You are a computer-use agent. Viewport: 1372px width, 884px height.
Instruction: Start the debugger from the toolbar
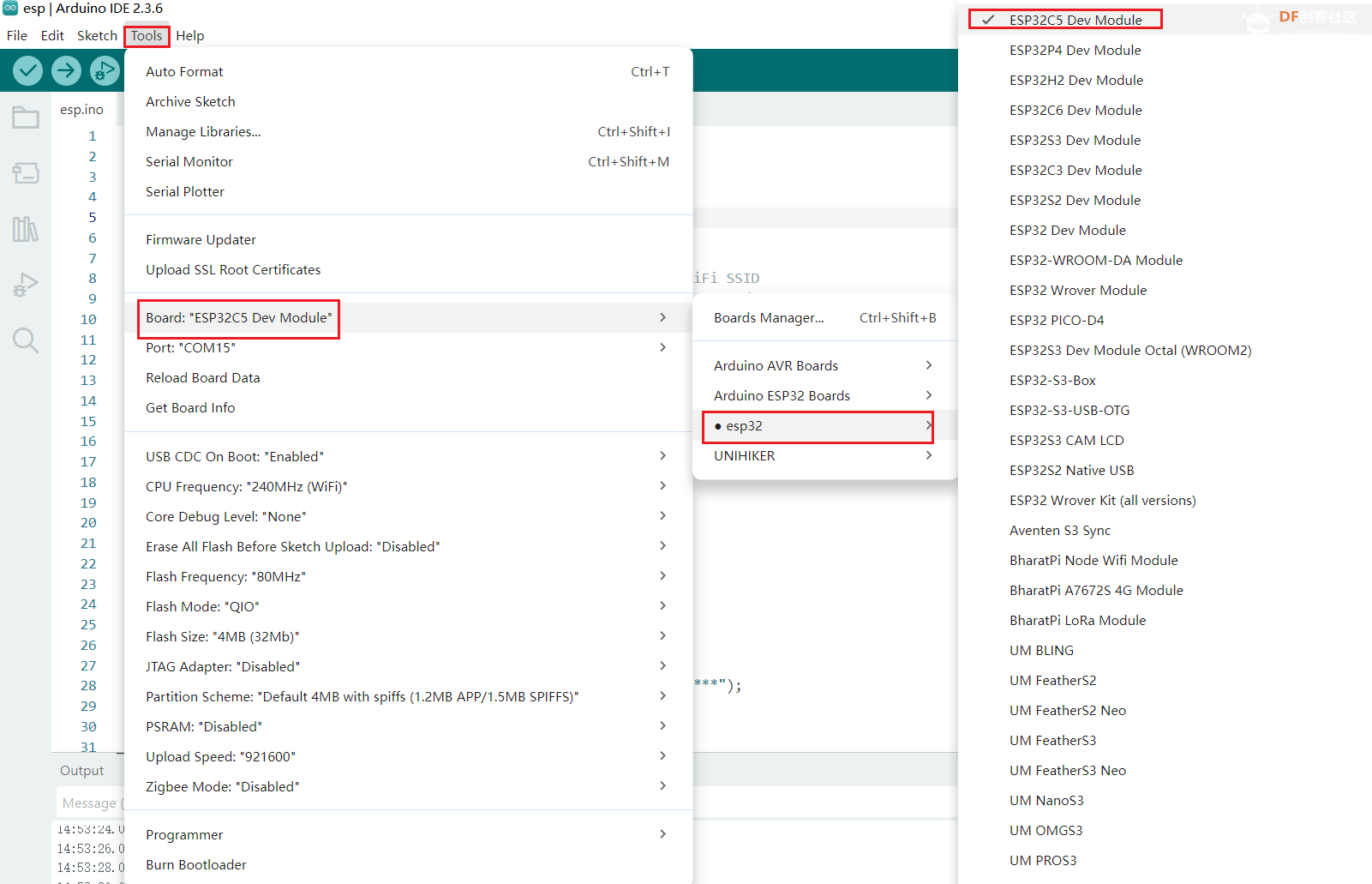105,70
